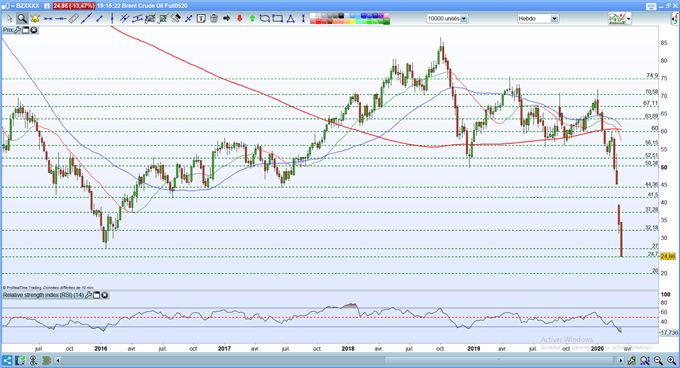Expand the chart indicators dropdown arrow
The height and width of the screenshot is (368, 680).
coord(628,19)
